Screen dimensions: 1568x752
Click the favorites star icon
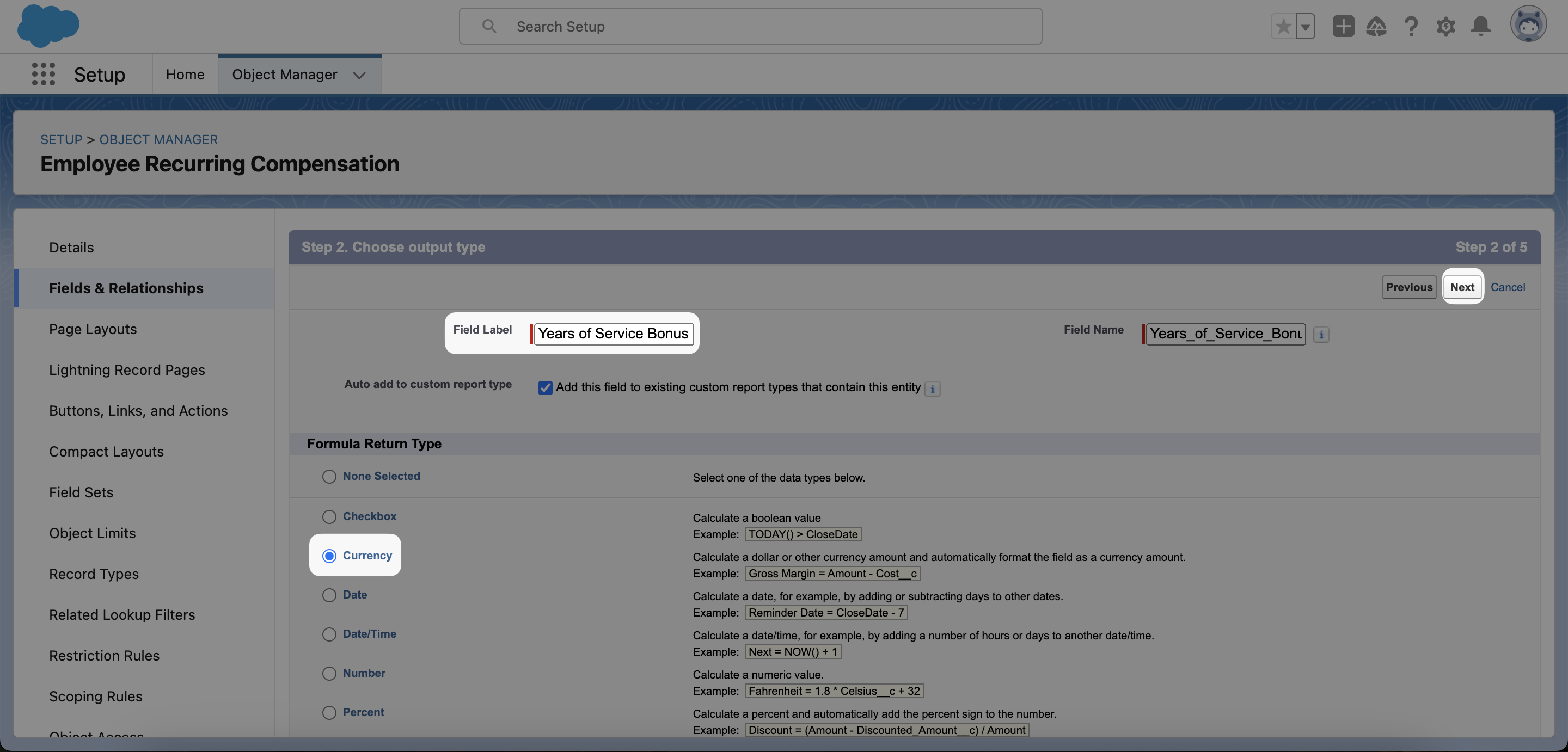tap(1283, 26)
